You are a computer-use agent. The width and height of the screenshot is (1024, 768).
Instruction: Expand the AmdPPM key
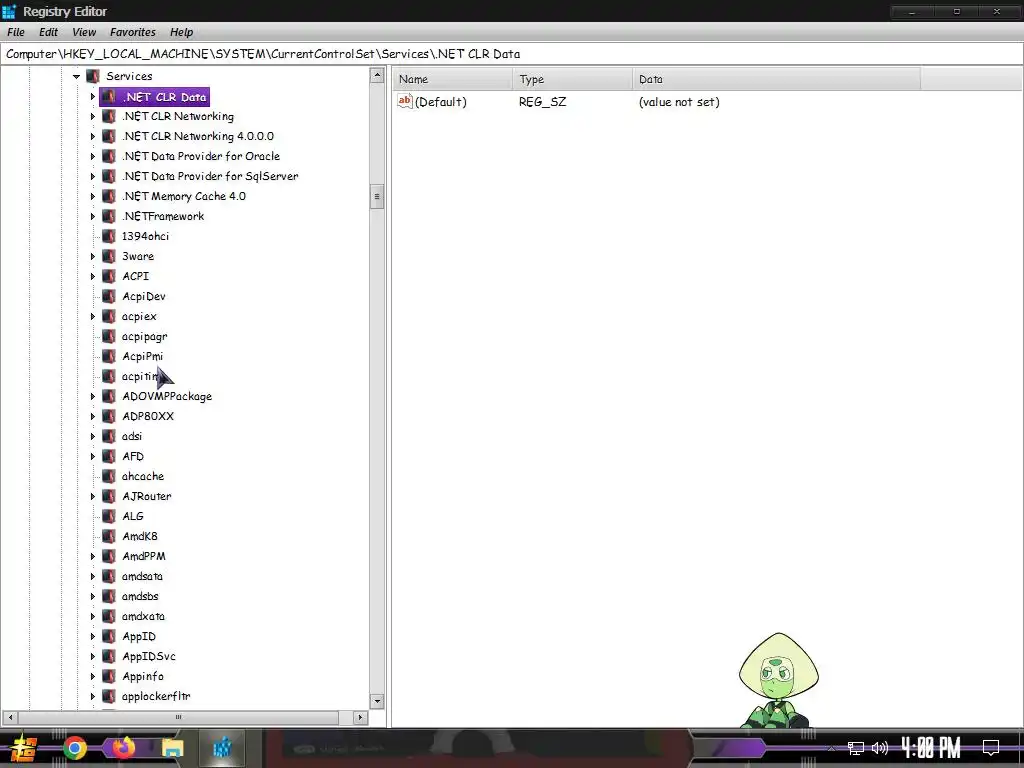[x=93, y=556]
